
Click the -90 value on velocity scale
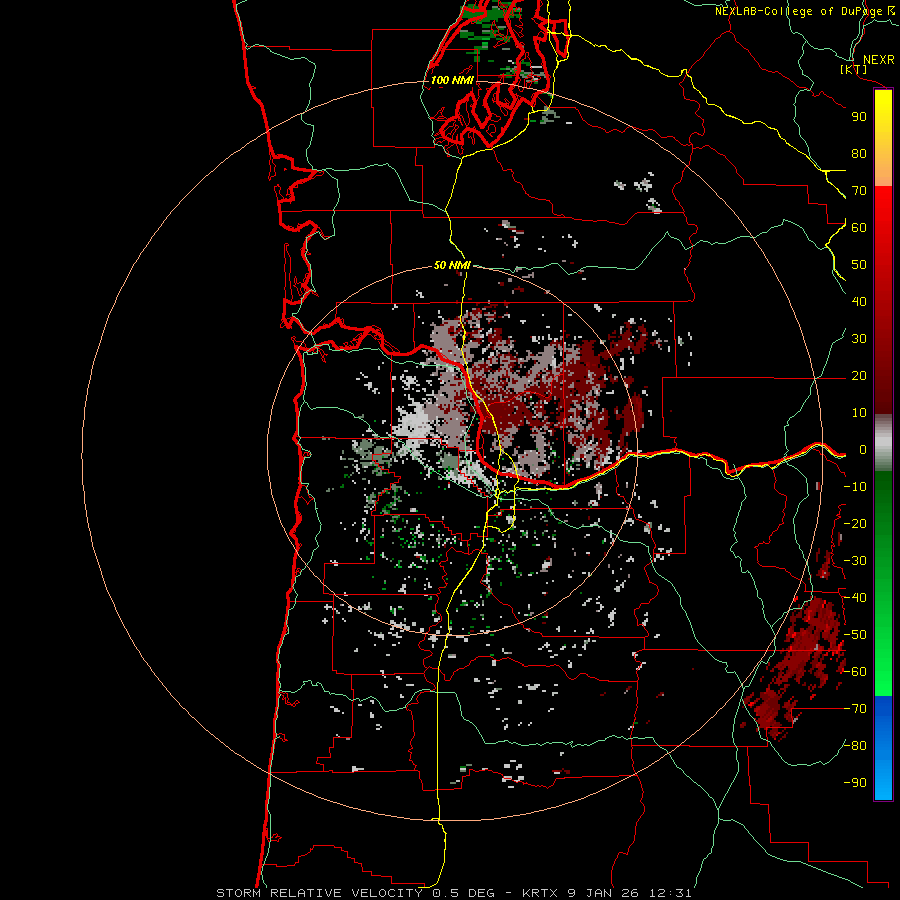click(x=855, y=783)
